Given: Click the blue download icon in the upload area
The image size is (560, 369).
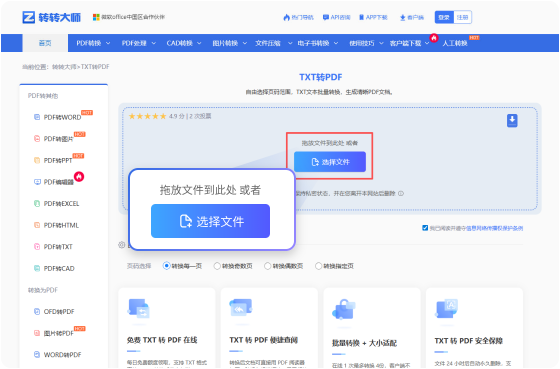Looking at the screenshot, I should tap(512, 120).
